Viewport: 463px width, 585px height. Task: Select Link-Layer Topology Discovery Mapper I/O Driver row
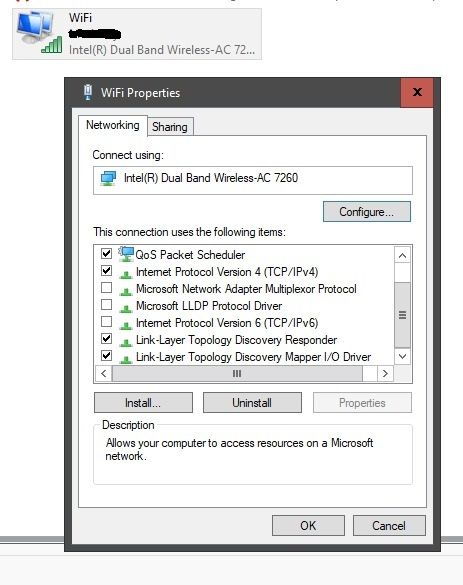coord(253,357)
